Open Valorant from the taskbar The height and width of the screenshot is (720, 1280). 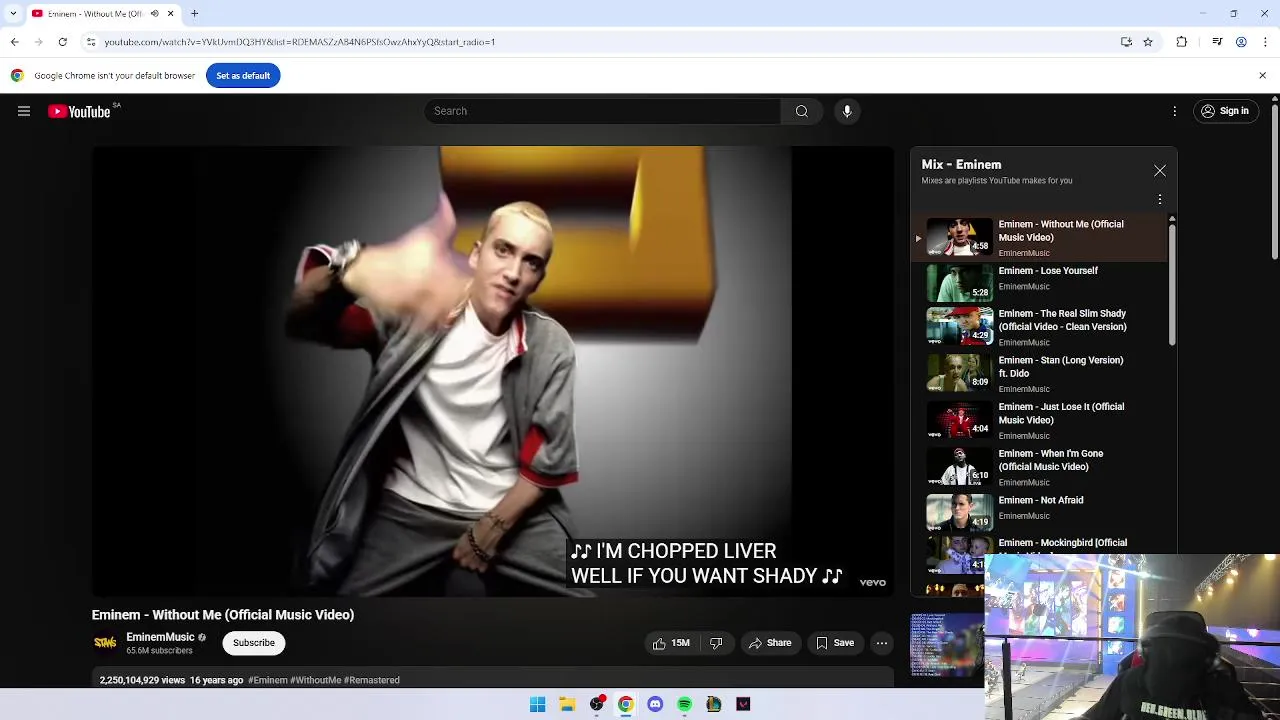click(x=743, y=704)
